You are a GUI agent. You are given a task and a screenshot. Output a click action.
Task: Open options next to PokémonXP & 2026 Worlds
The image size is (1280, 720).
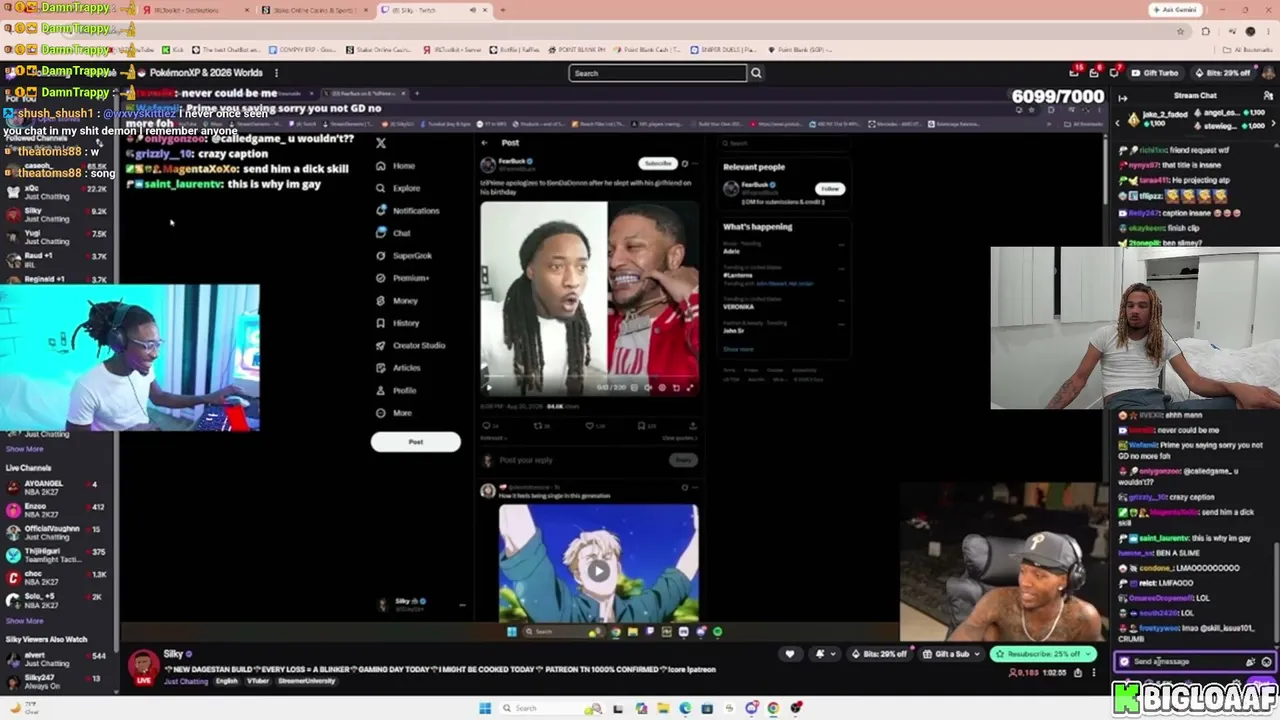coord(276,73)
